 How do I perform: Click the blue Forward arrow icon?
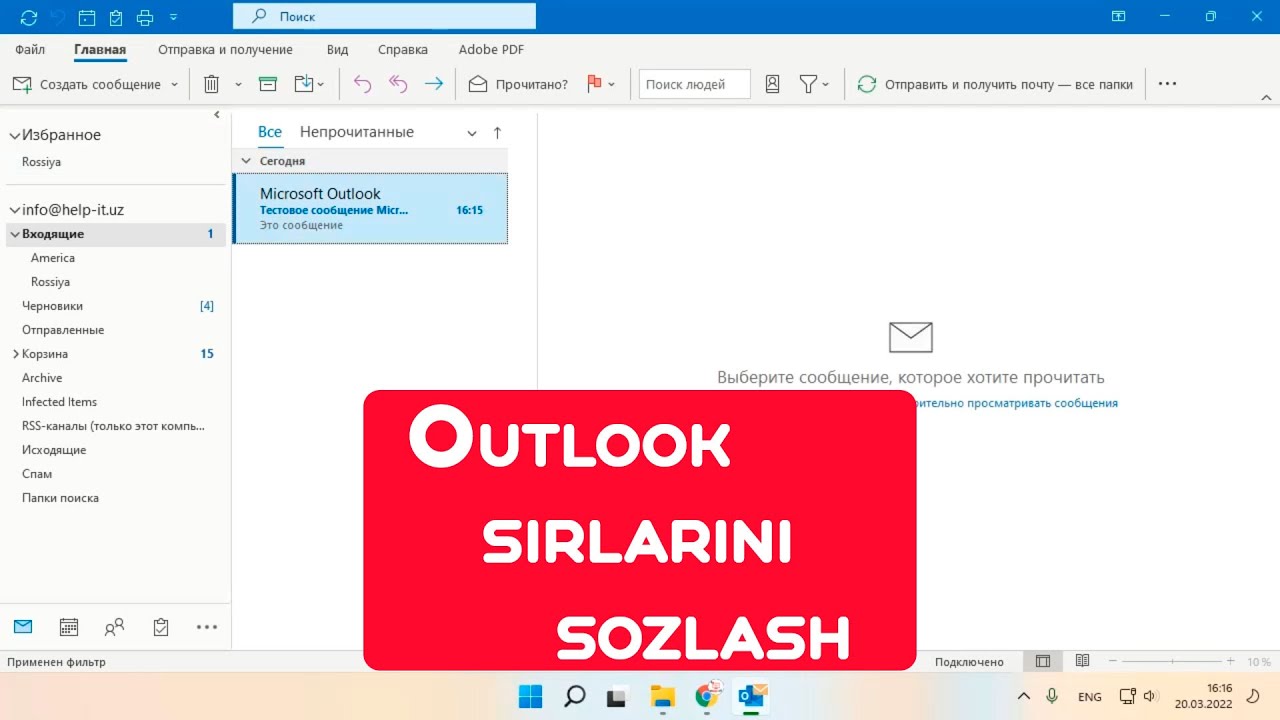pyautogui.click(x=433, y=84)
